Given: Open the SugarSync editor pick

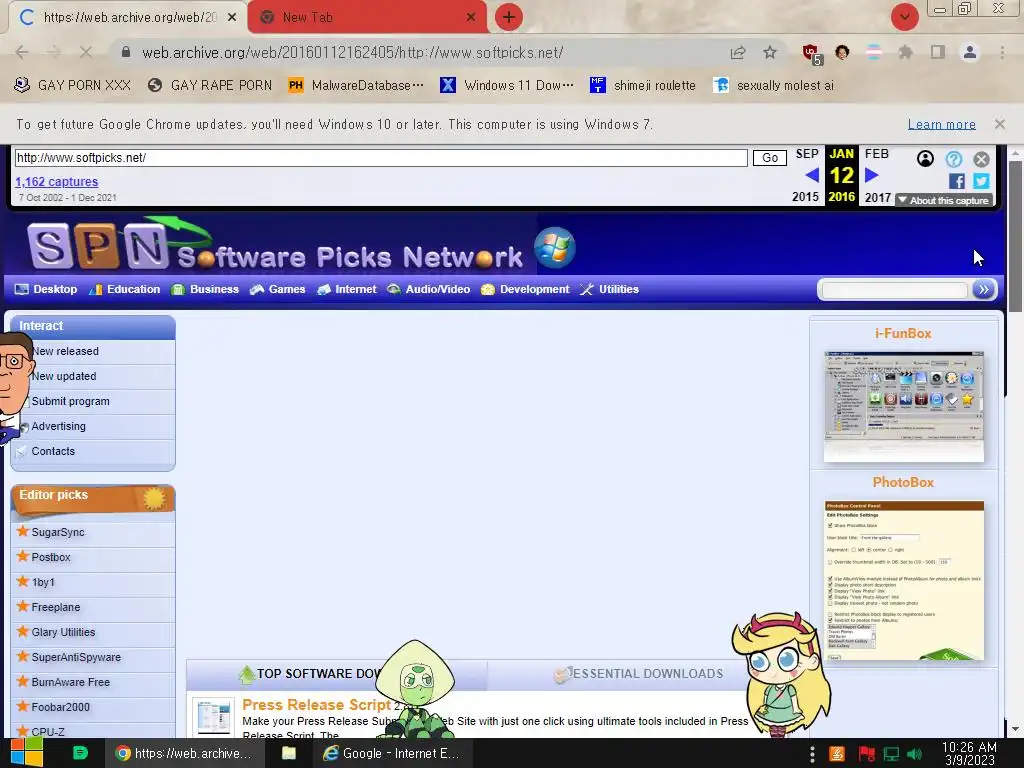Looking at the screenshot, I should coord(58,532).
